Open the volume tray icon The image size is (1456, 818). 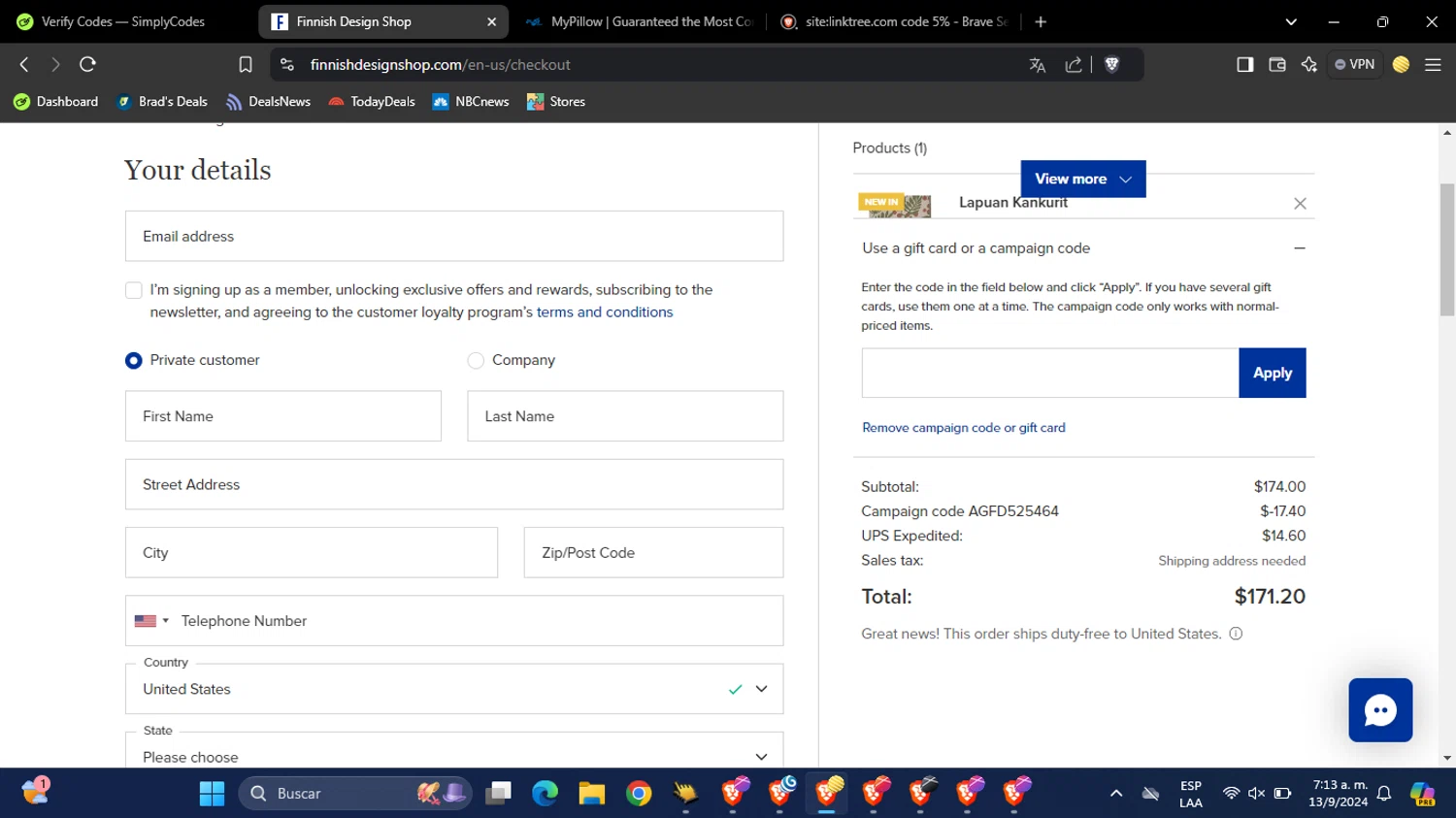pyautogui.click(x=1256, y=794)
